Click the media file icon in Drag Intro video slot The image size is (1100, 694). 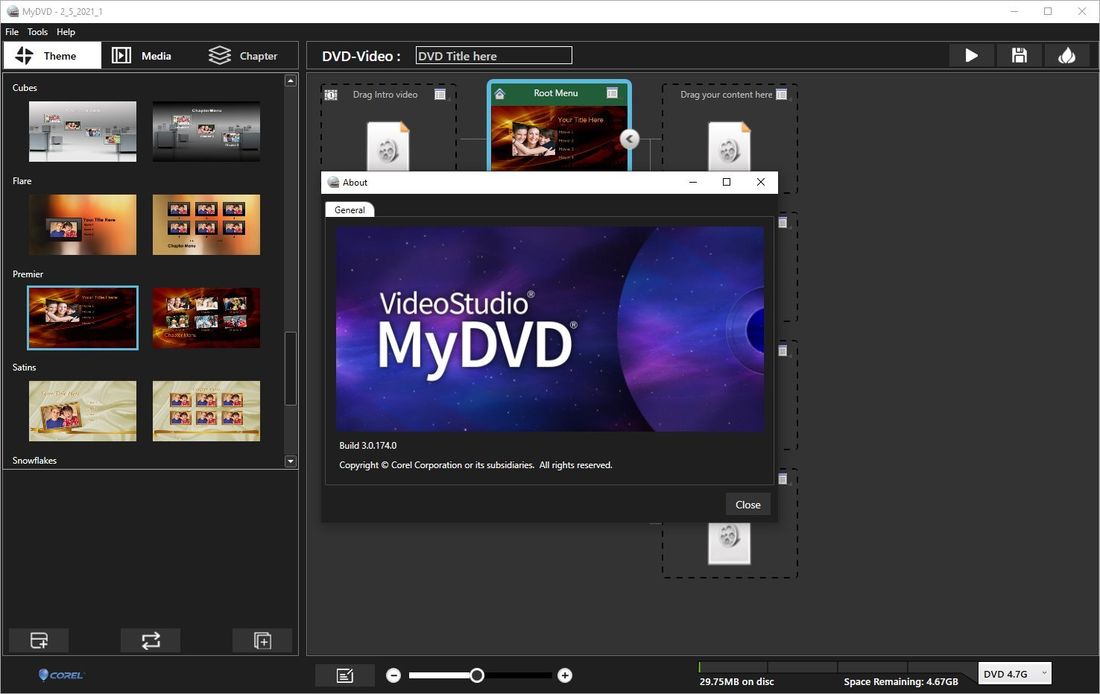tap(388, 146)
